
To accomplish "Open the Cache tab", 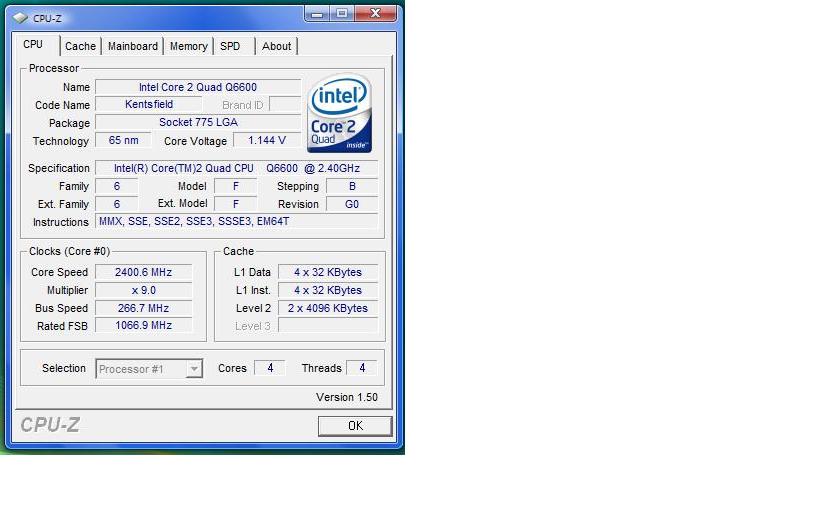I will coord(80,47).
